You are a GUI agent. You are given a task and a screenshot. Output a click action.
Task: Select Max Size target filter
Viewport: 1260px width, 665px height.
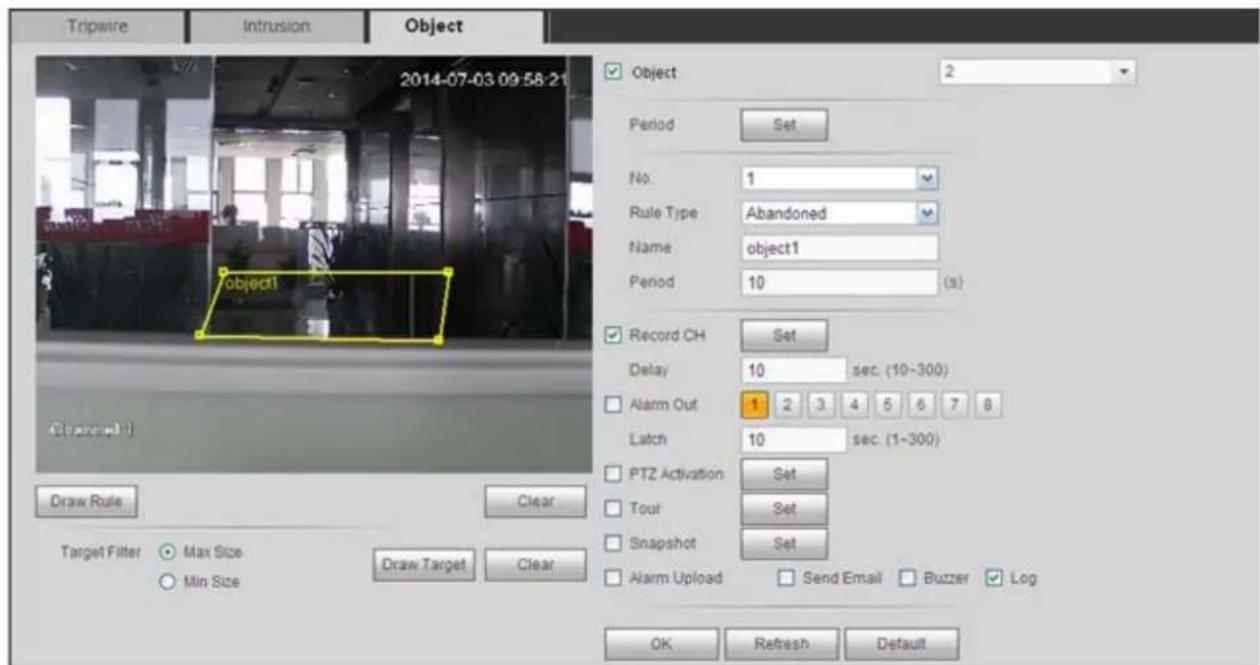click(x=167, y=552)
